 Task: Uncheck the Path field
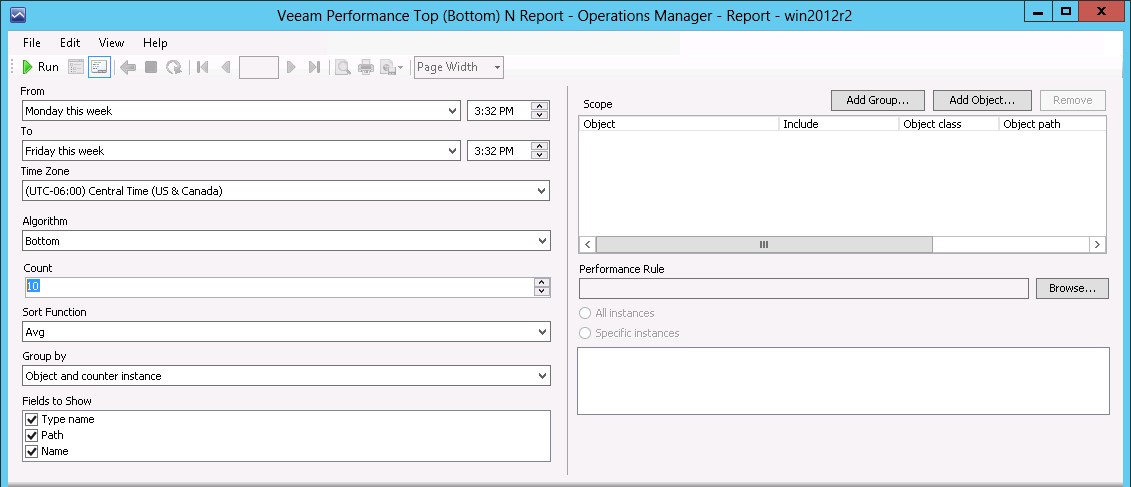(31, 435)
